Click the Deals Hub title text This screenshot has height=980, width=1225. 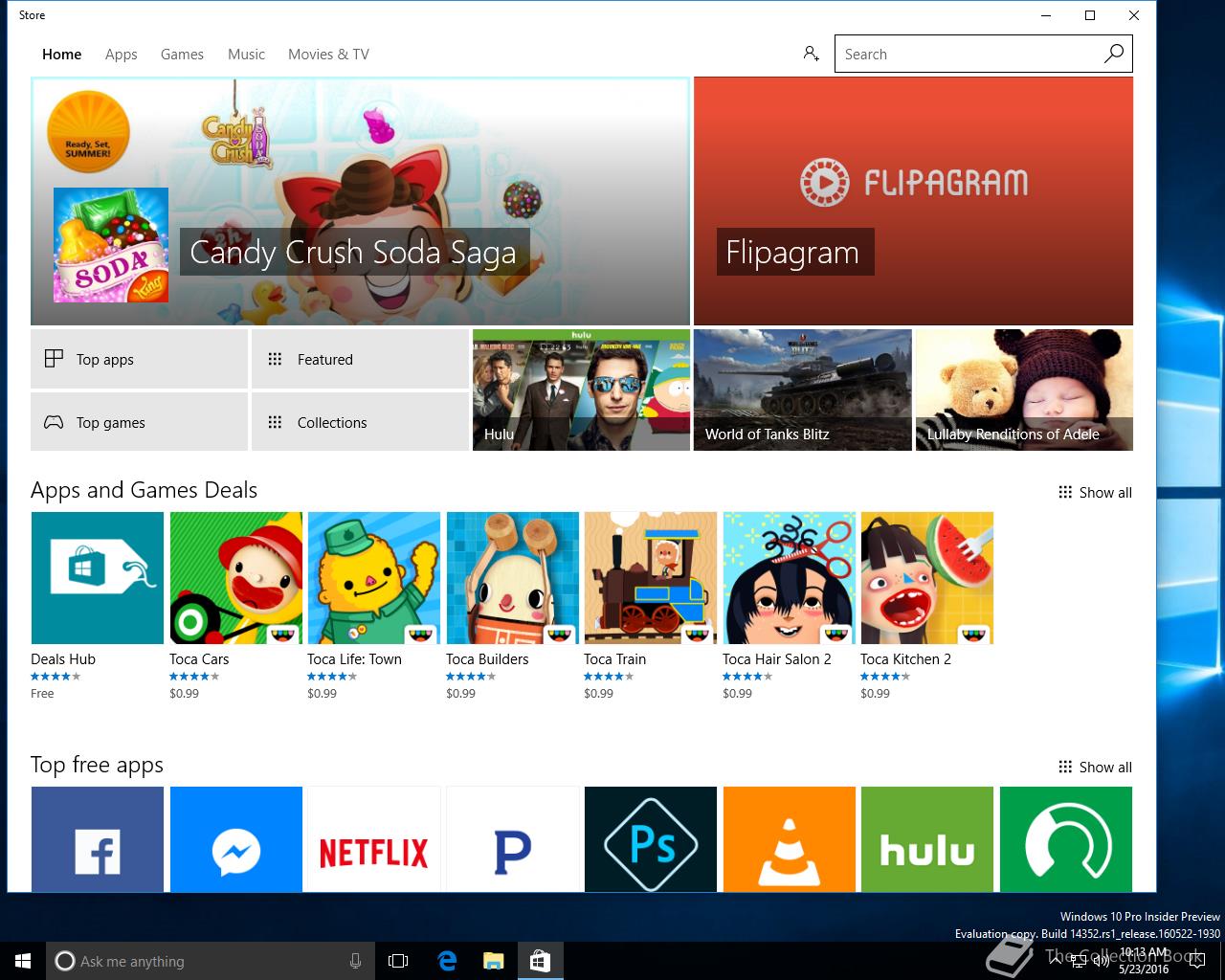coord(63,658)
